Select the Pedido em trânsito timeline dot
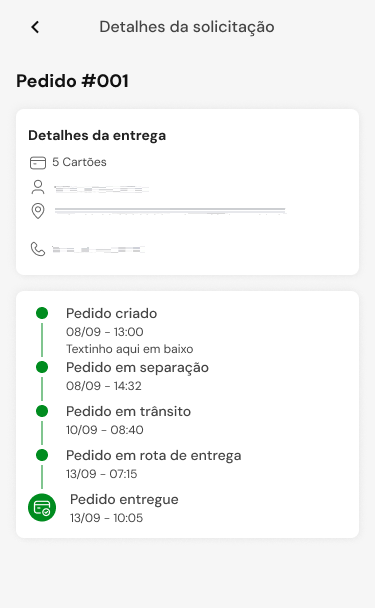 click(x=42, y=411)
